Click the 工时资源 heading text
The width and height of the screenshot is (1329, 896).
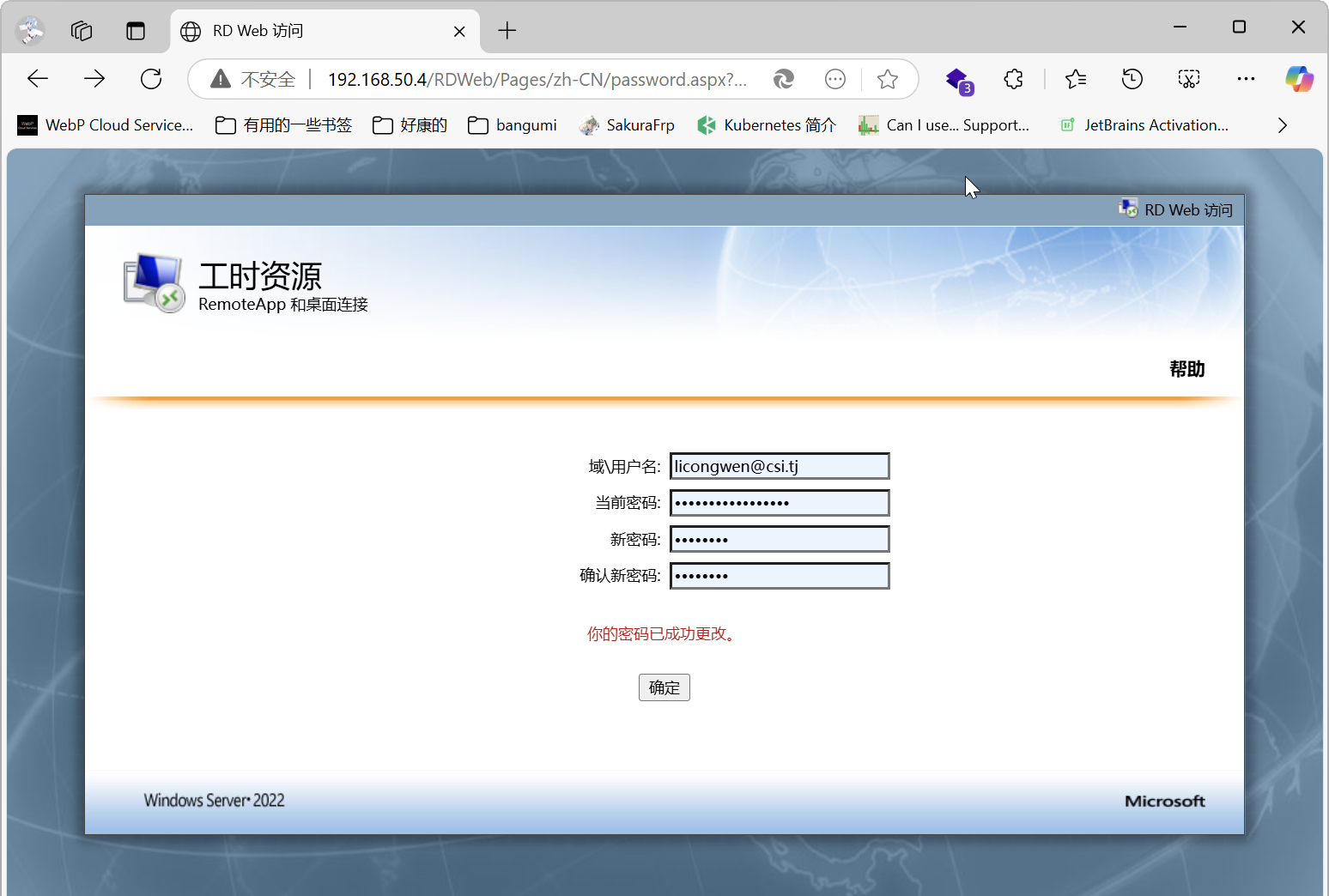[x=260, y=276]
